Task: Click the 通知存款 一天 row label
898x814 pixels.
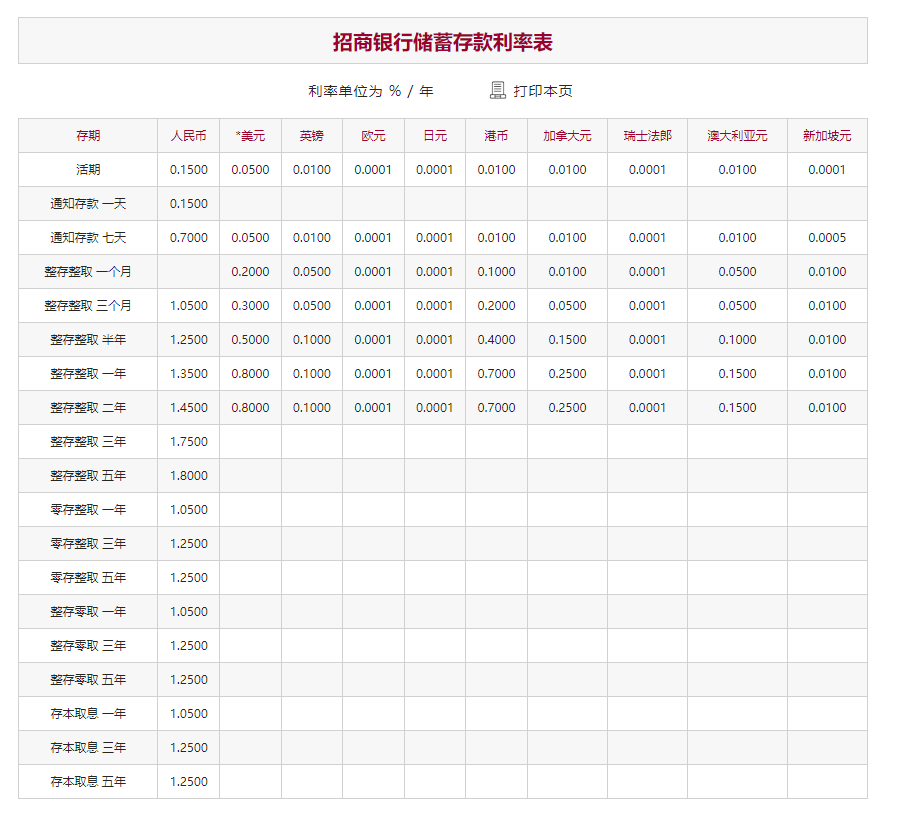Action: pyautogui.click(x=88, y=203)
